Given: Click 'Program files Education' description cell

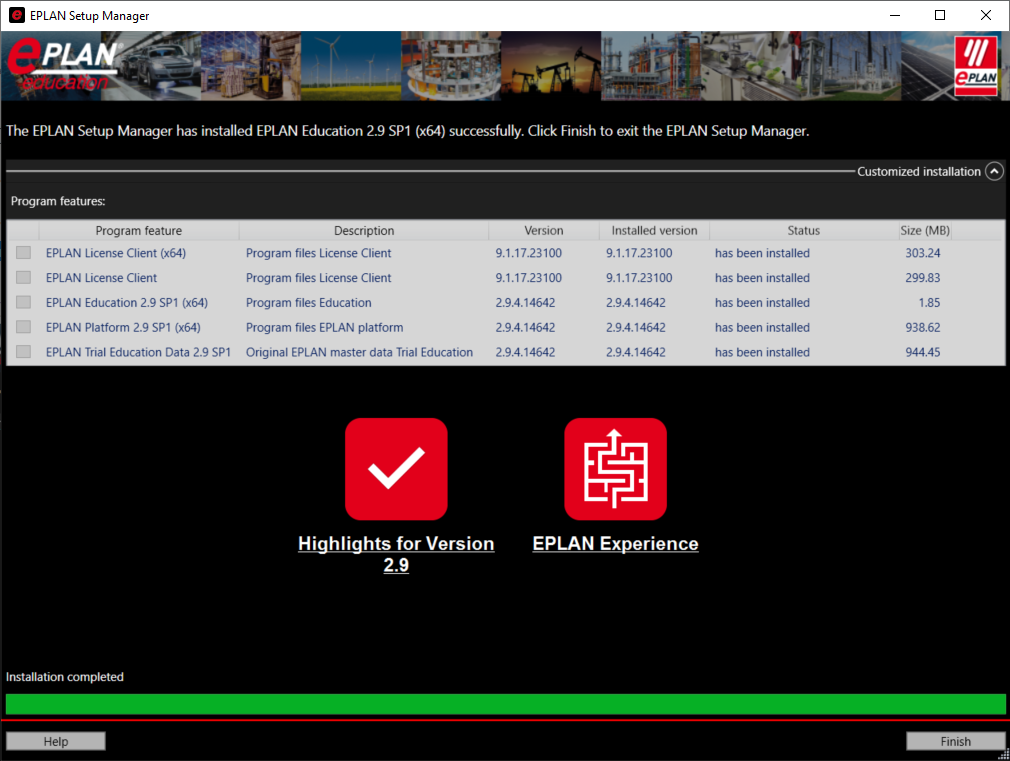Looking at the screenshot, I should (309, 303).
